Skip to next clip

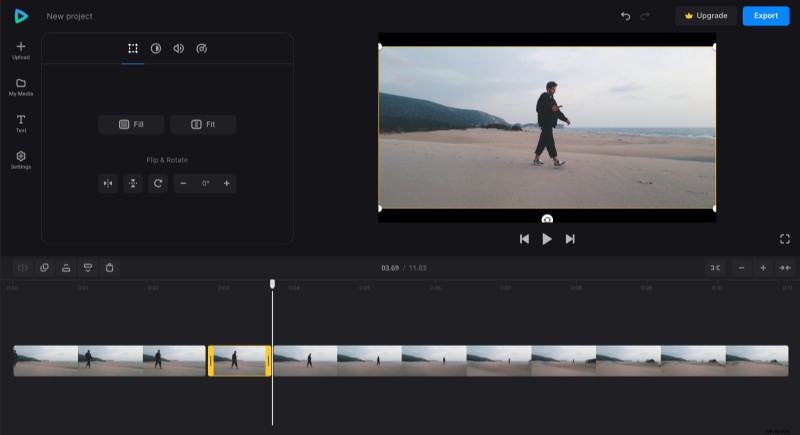[570, 239]
